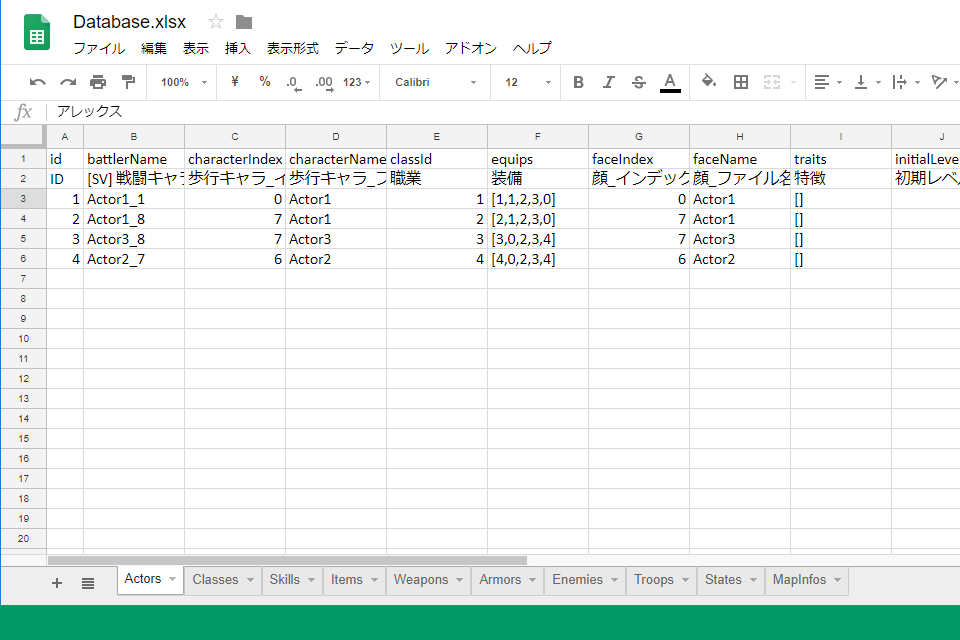Open the データ menu
The image size is (960, 640).
(354, 48)
